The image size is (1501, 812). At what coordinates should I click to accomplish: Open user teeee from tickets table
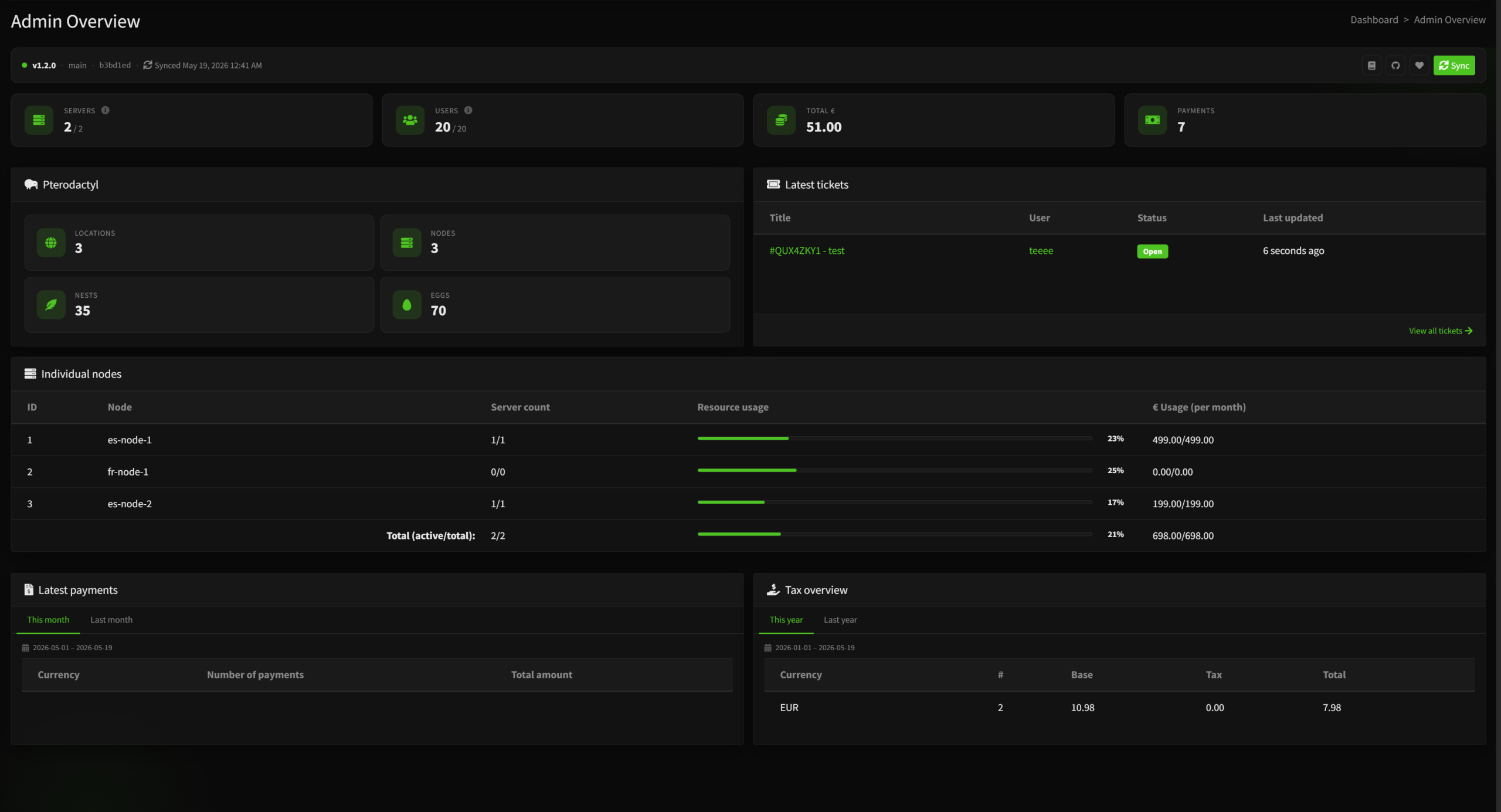(1041, 251)
